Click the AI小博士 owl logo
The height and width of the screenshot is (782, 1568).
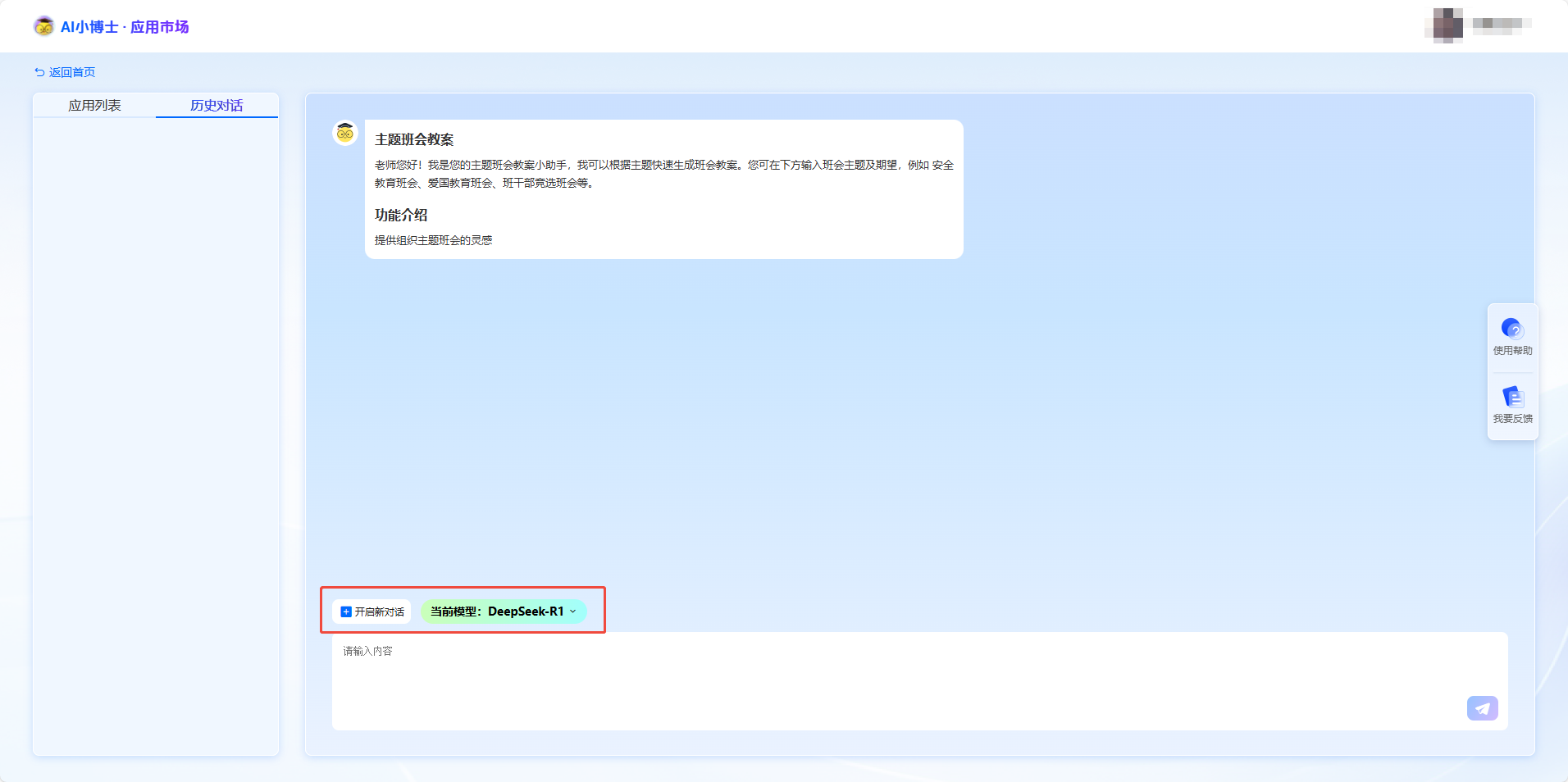(43, 26)
